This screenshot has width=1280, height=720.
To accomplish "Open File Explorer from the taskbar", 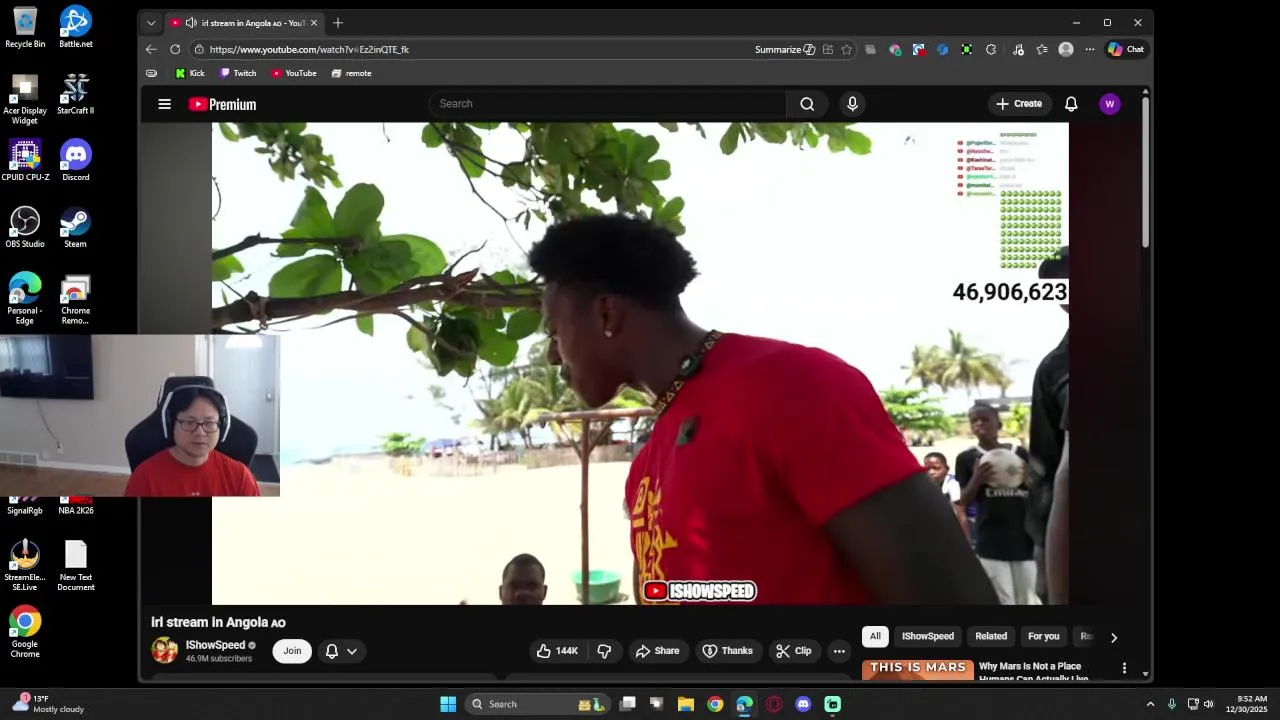I will pyautogui.click(x=686, y=704).
